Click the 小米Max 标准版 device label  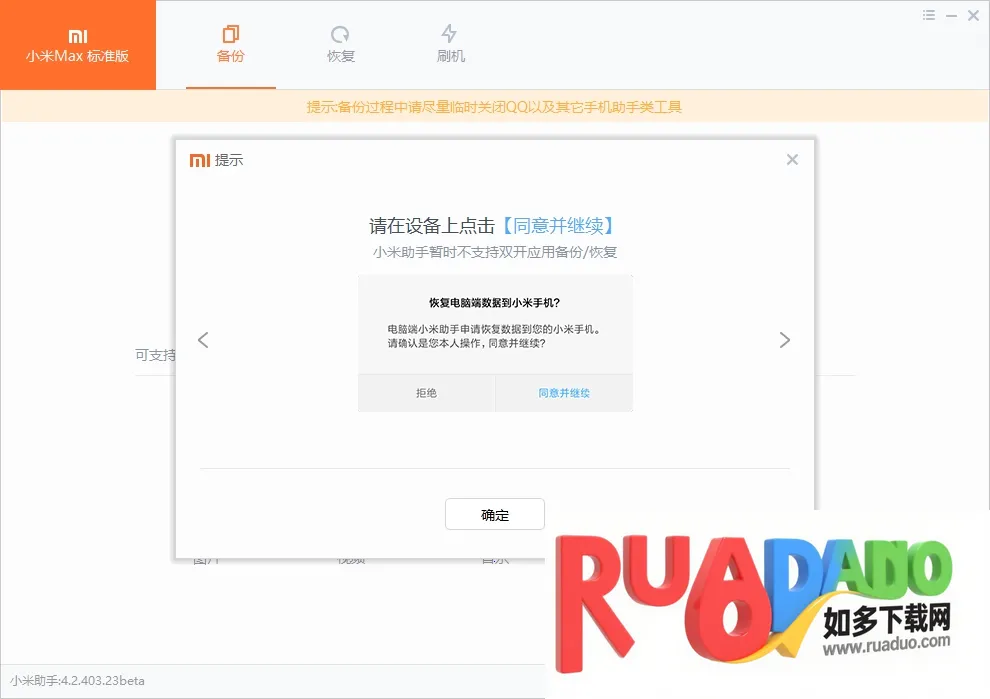tap(78, 57)
